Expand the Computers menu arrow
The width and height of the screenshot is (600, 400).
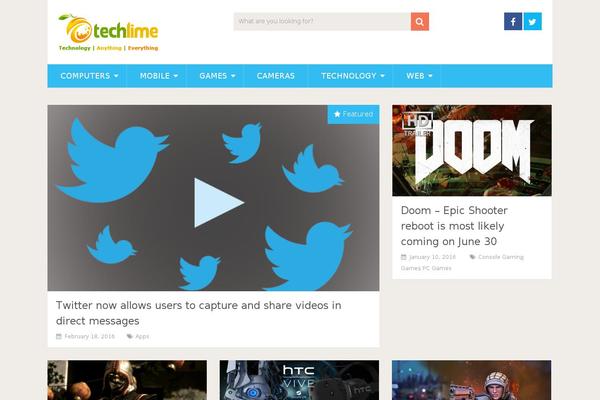(116, 76)
